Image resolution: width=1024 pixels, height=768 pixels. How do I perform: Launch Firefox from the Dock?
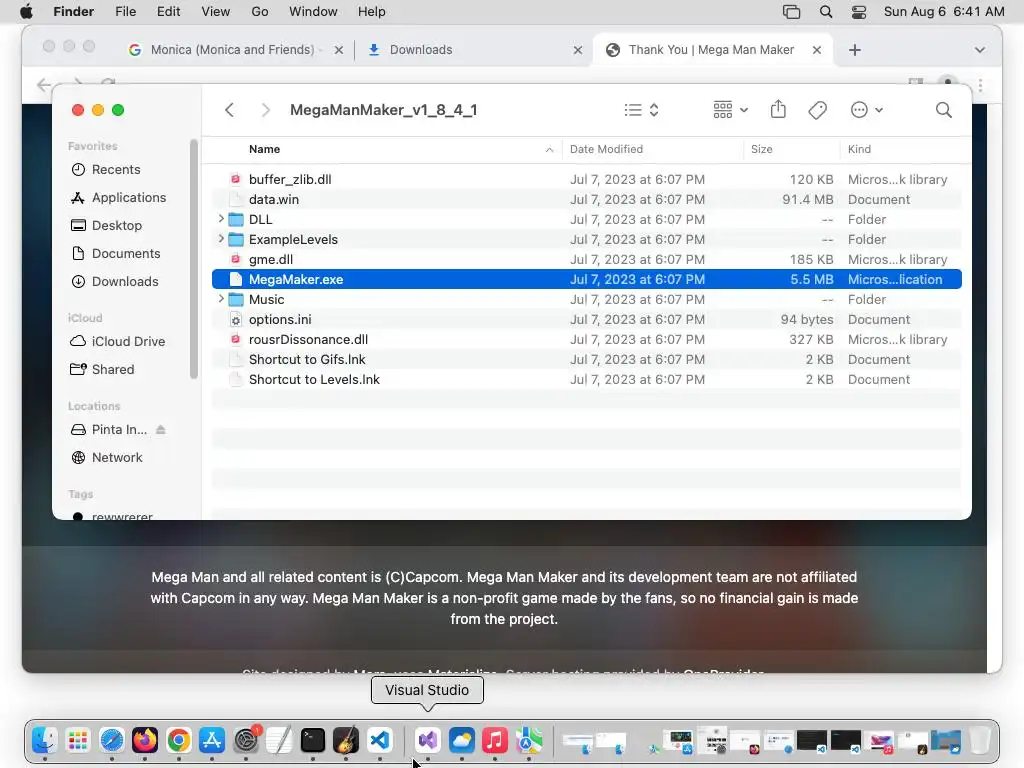(x=145, y=740)
